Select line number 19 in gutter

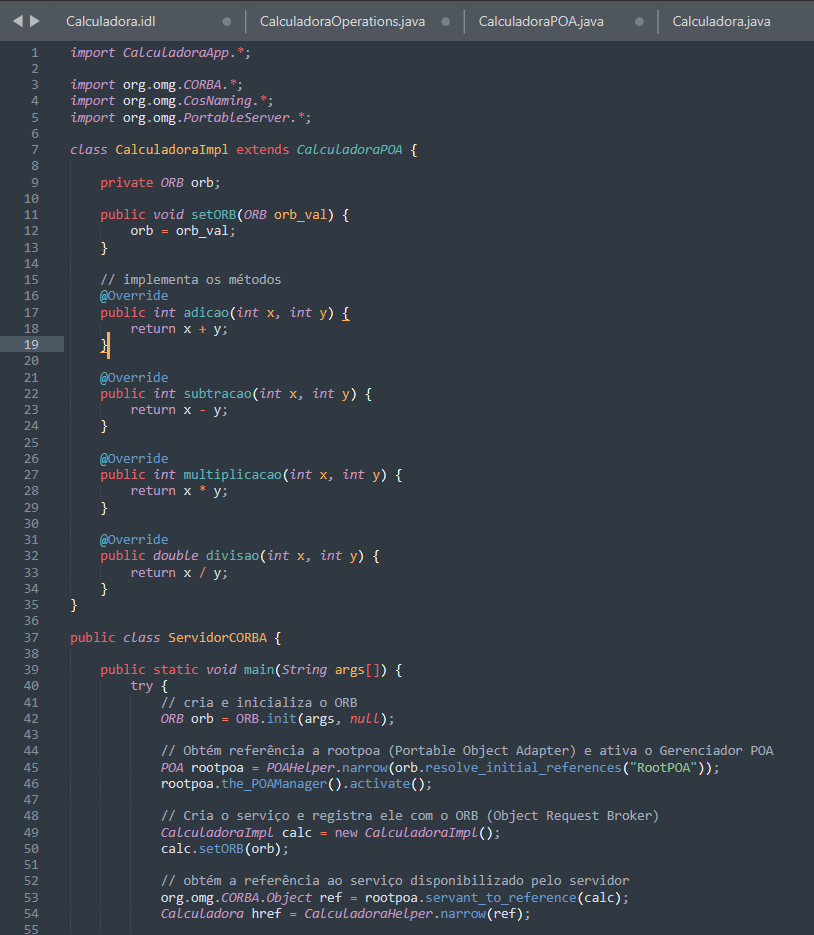click(32, 344)
